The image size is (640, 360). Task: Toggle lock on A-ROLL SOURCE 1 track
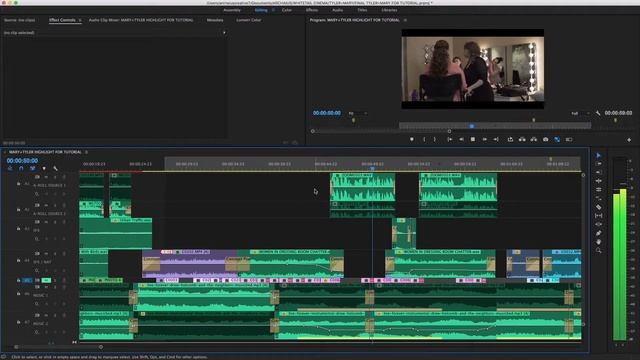tap(18, 184)
